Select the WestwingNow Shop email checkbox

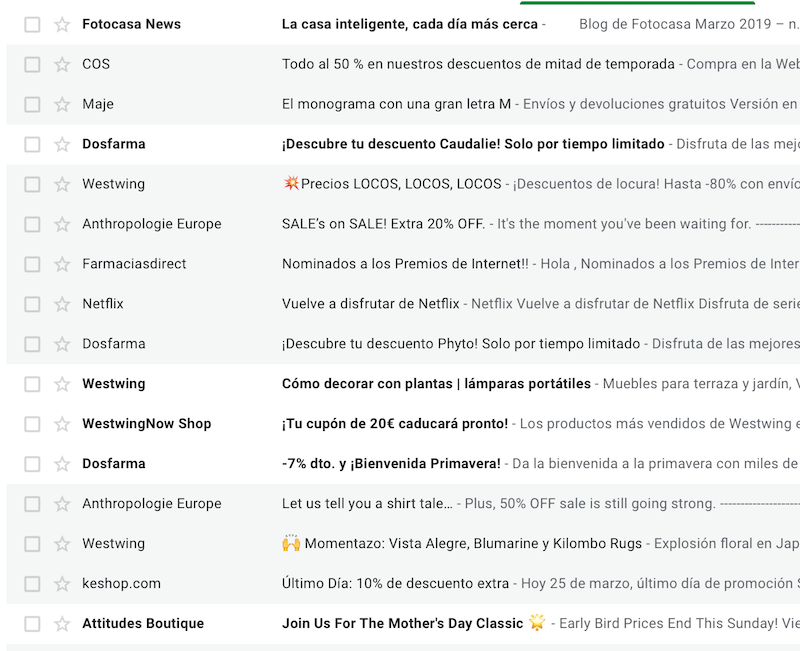click(x=32, y=424)
